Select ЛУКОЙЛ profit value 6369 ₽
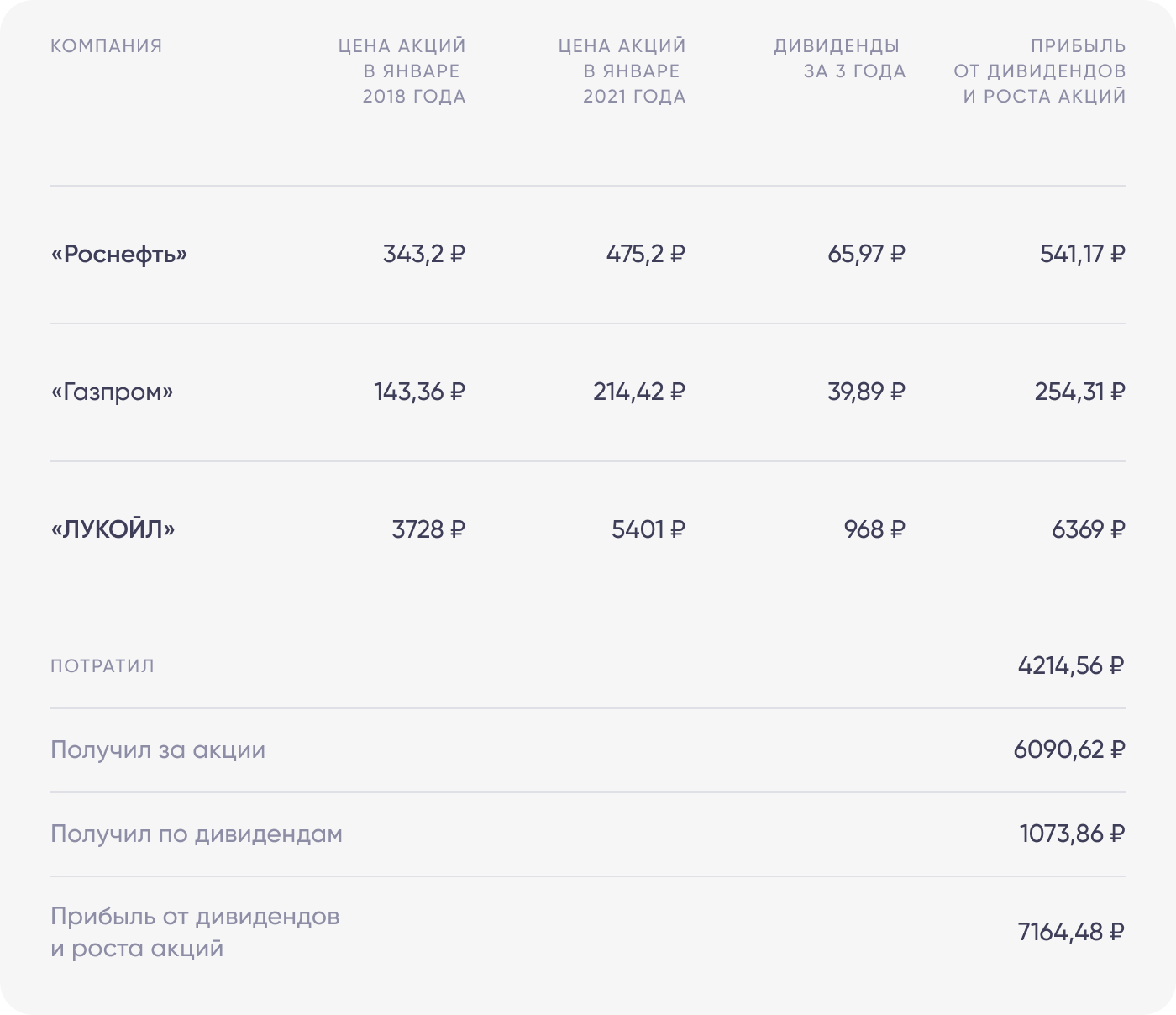 1088,529
